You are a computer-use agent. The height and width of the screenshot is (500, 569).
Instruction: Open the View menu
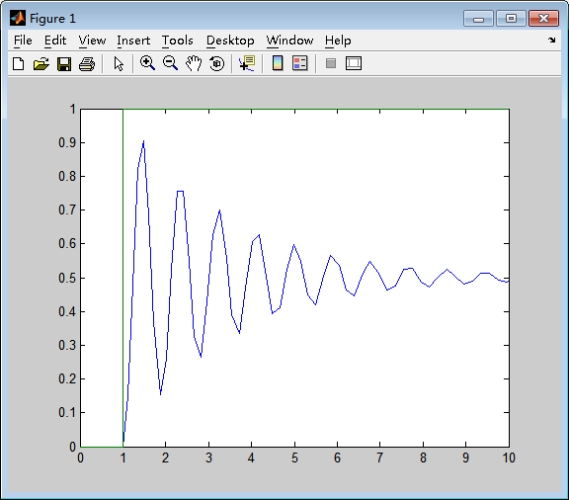click(x=92, y=40)
